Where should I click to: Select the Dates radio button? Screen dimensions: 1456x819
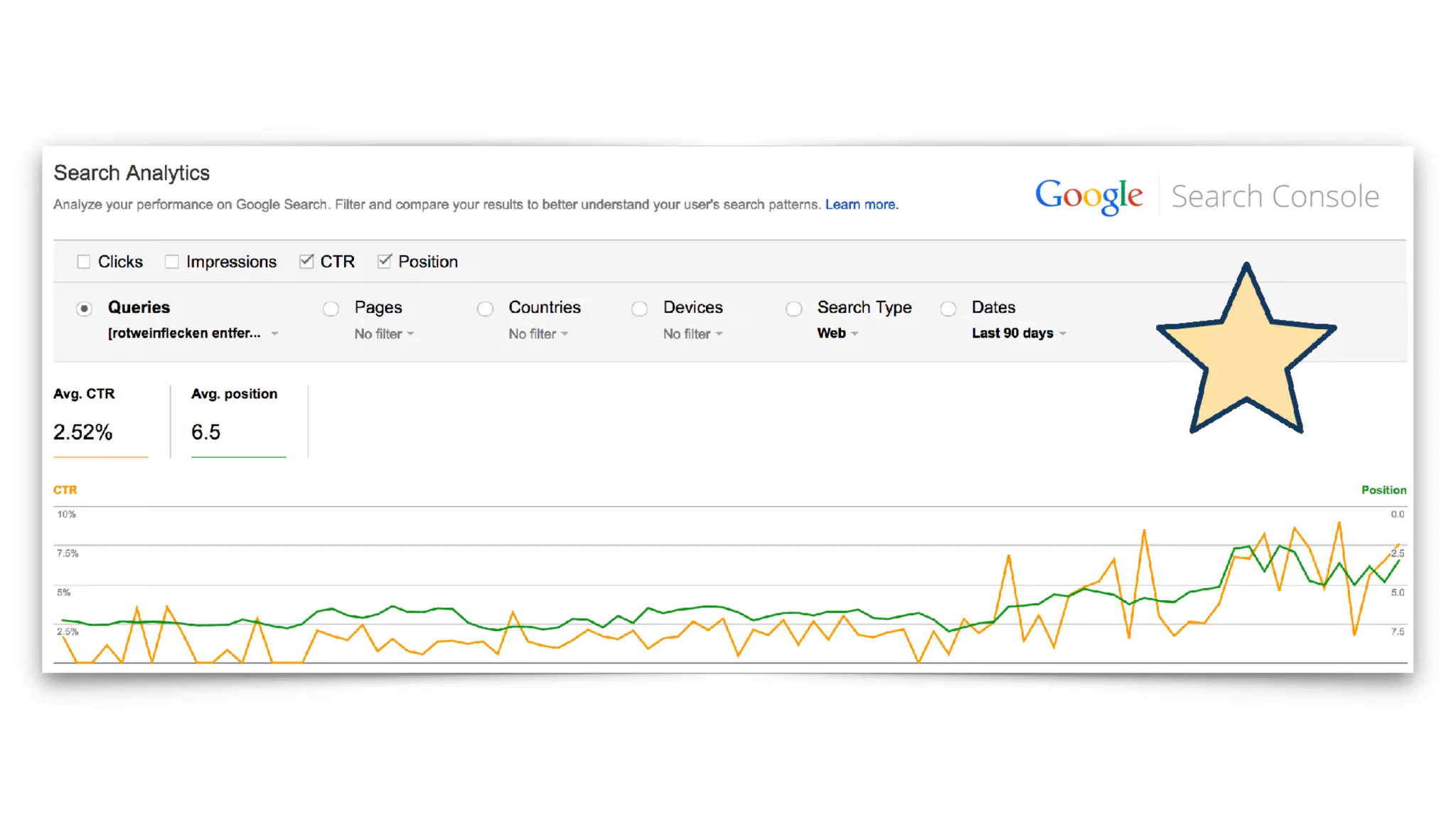948,309
